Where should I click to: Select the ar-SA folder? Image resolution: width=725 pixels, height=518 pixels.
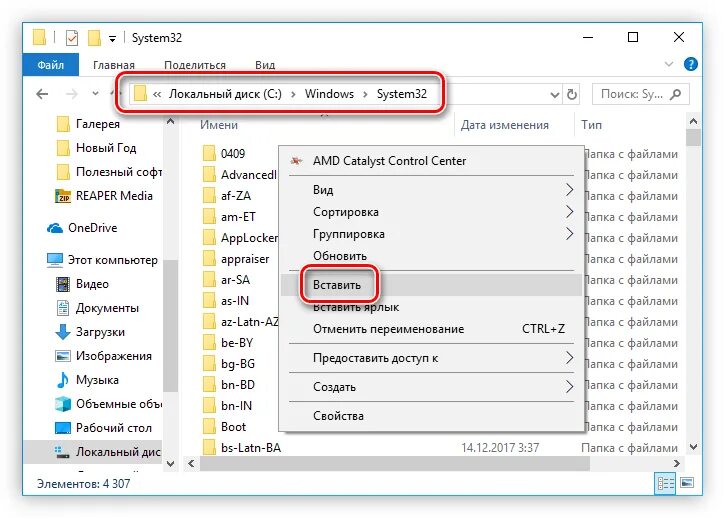(227, 280)
